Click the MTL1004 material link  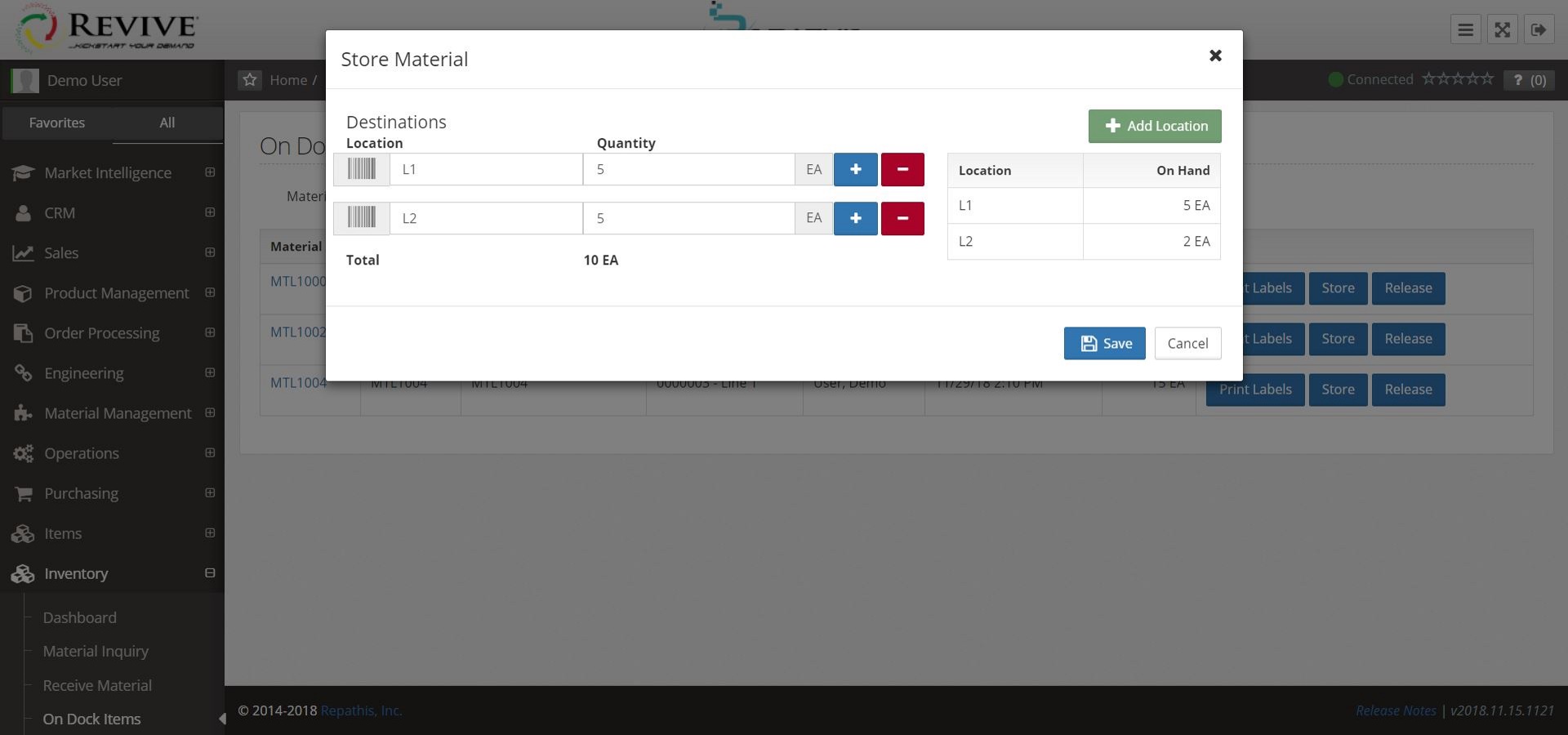click(x=298, y=382)
